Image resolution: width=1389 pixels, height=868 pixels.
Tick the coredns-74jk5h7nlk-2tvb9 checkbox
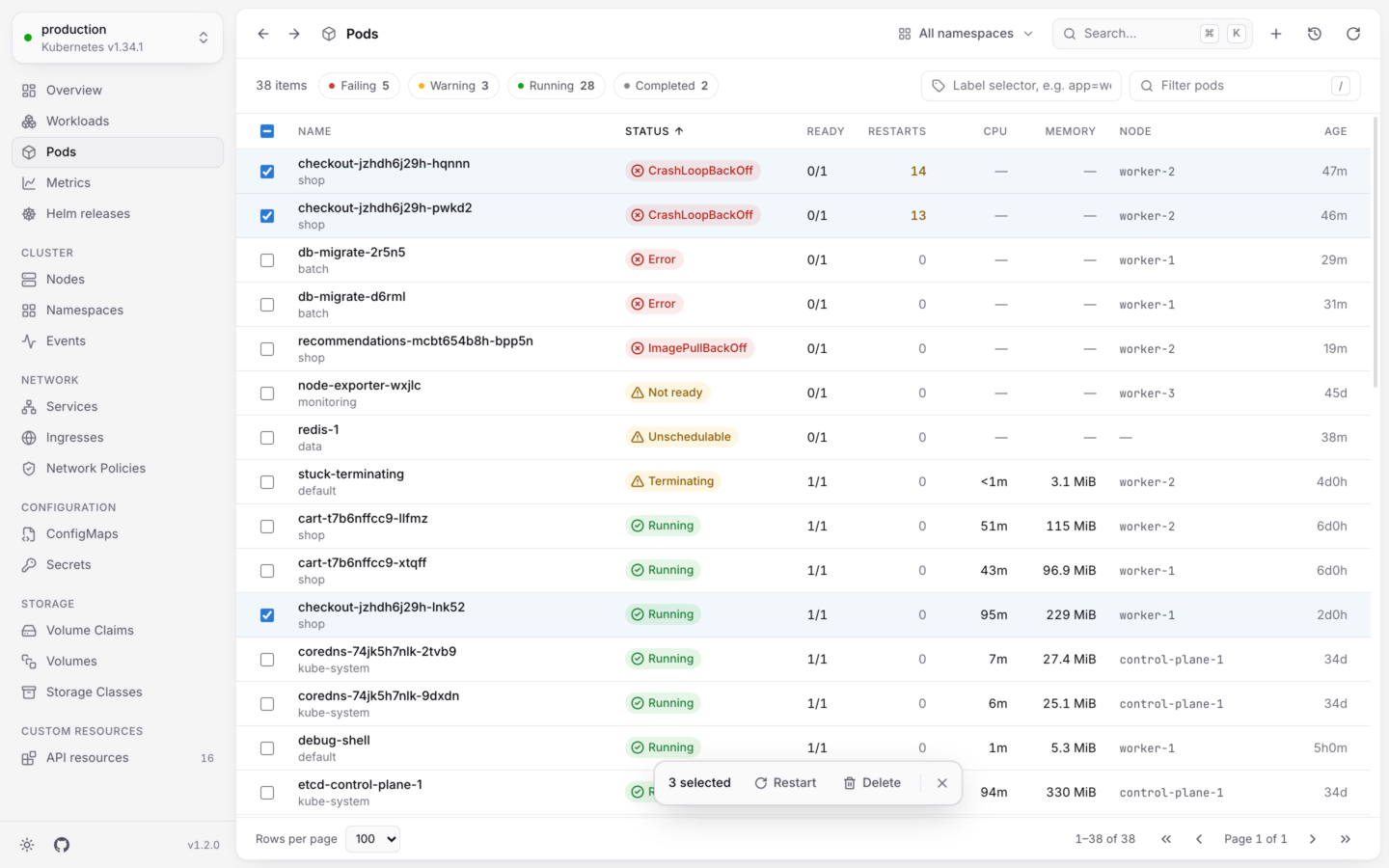[x=267, y=660]
